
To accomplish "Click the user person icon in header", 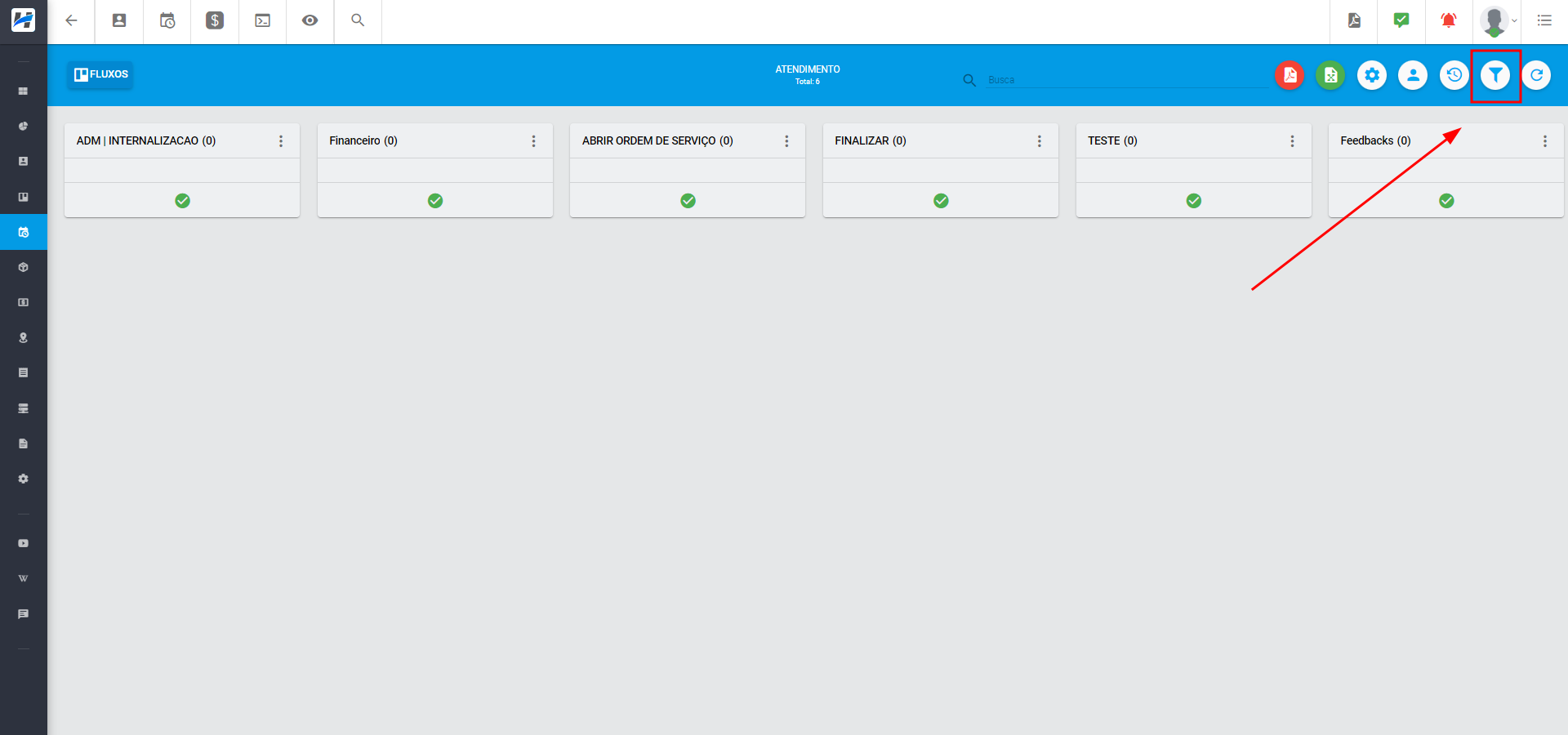I will 1413,75.
